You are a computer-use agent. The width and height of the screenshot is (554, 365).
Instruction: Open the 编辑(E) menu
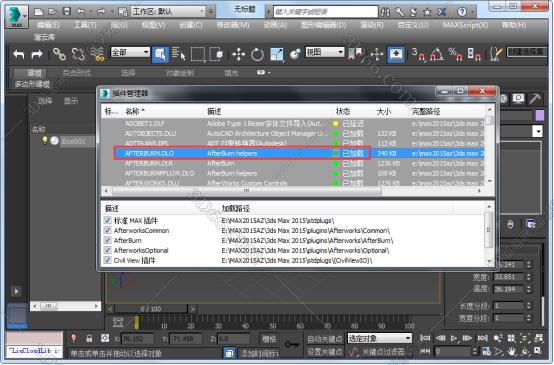[x=48, y=25]
